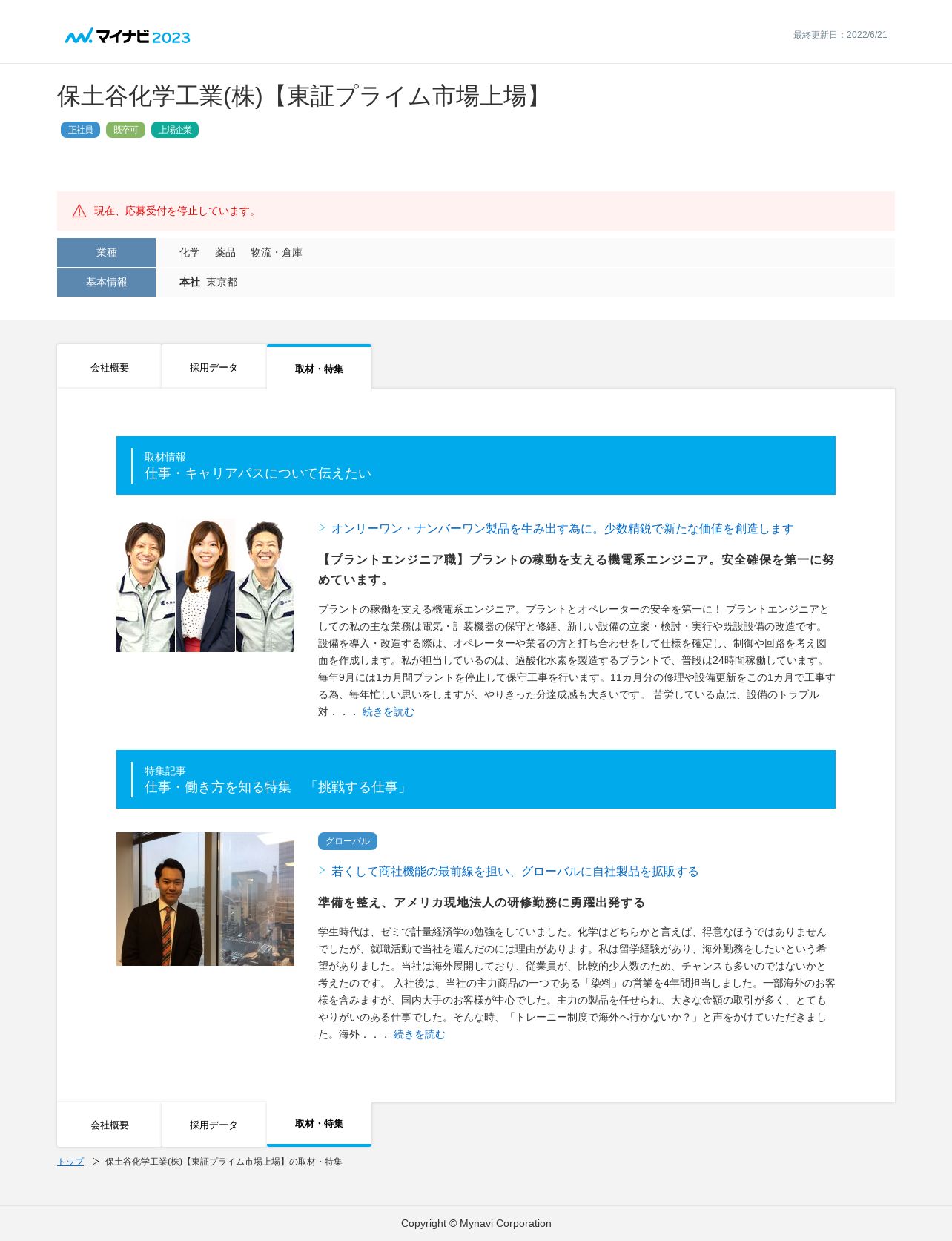Select the top 取材・特集 tab

click(x=319, y=367)
